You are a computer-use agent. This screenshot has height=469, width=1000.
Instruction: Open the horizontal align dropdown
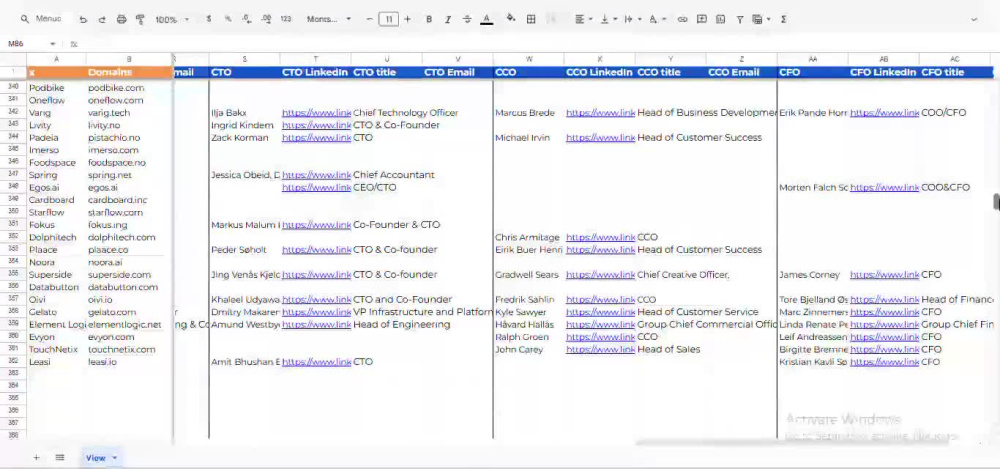[584, 19]
